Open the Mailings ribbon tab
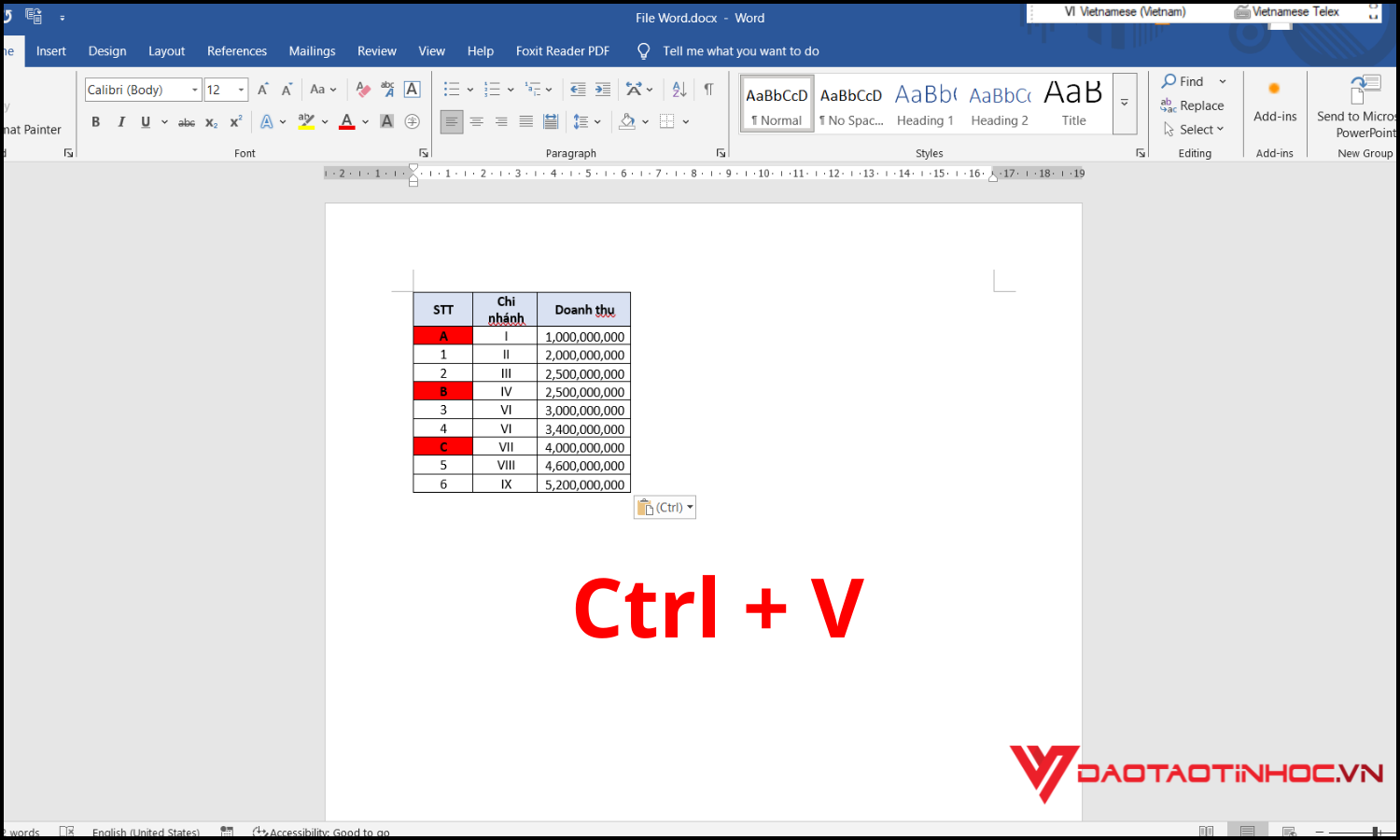This screenshot has height=840, width=1400. pyautogui.click(x=312, y=51)
